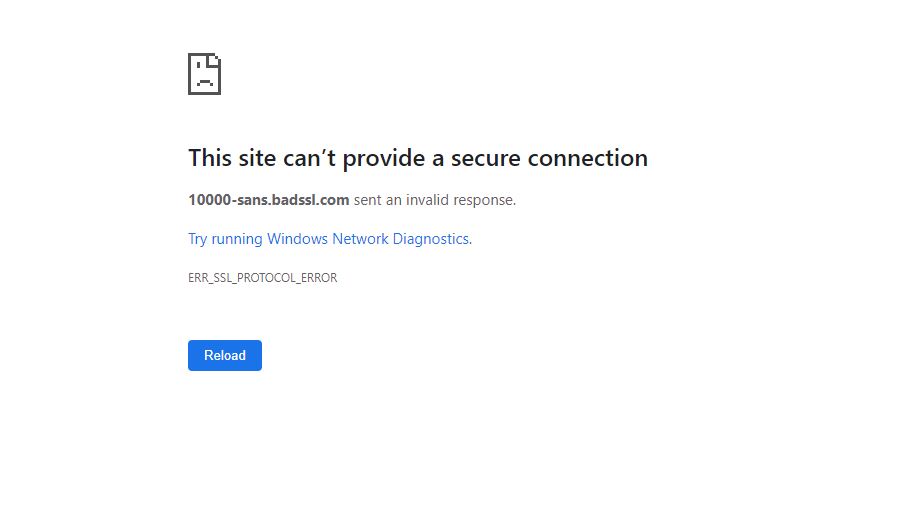This screenshot has width=920, height=528.
Task: Click the word "Network" in the link
Action: click(x=359, y=239)
